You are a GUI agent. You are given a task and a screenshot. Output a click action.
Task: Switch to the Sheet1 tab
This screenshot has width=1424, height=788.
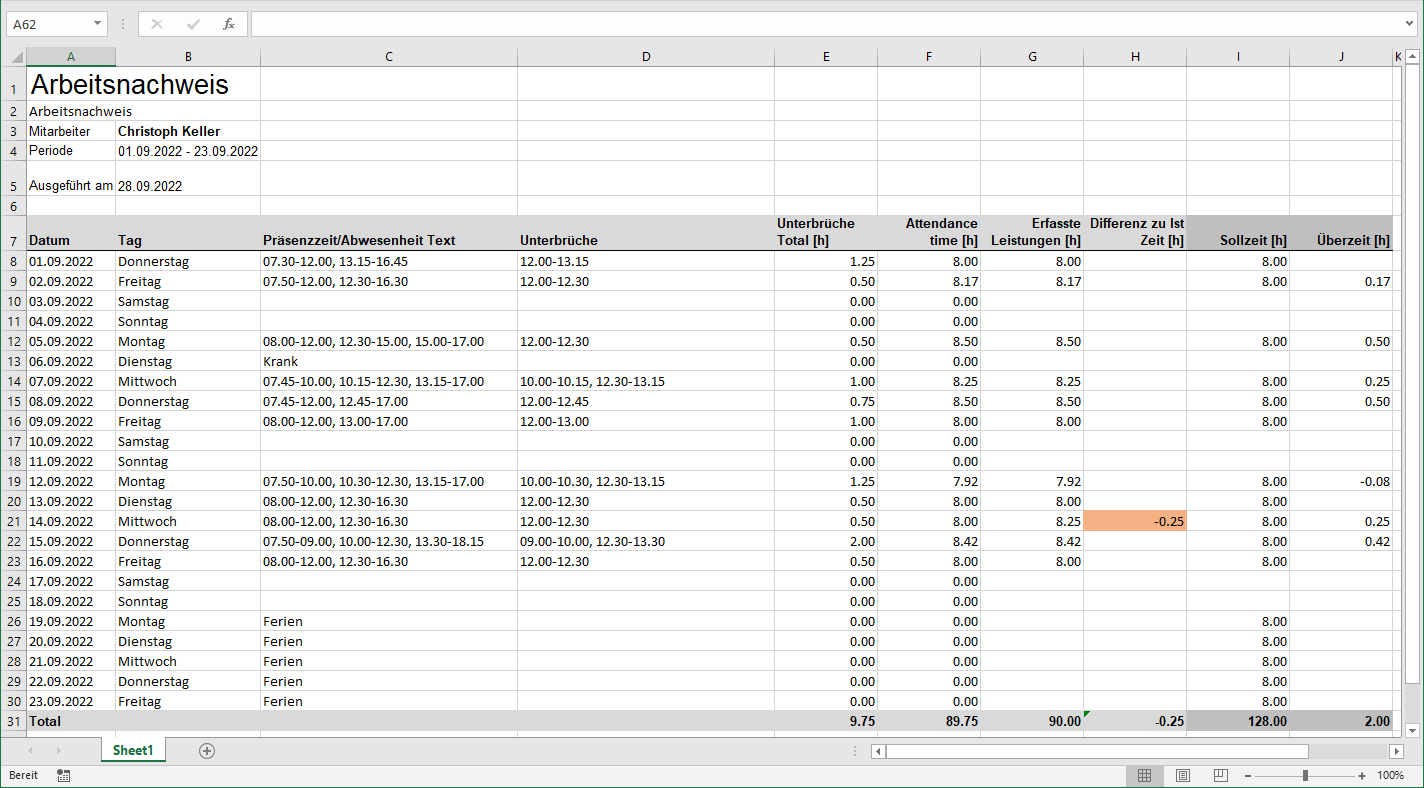coord(132,749)
